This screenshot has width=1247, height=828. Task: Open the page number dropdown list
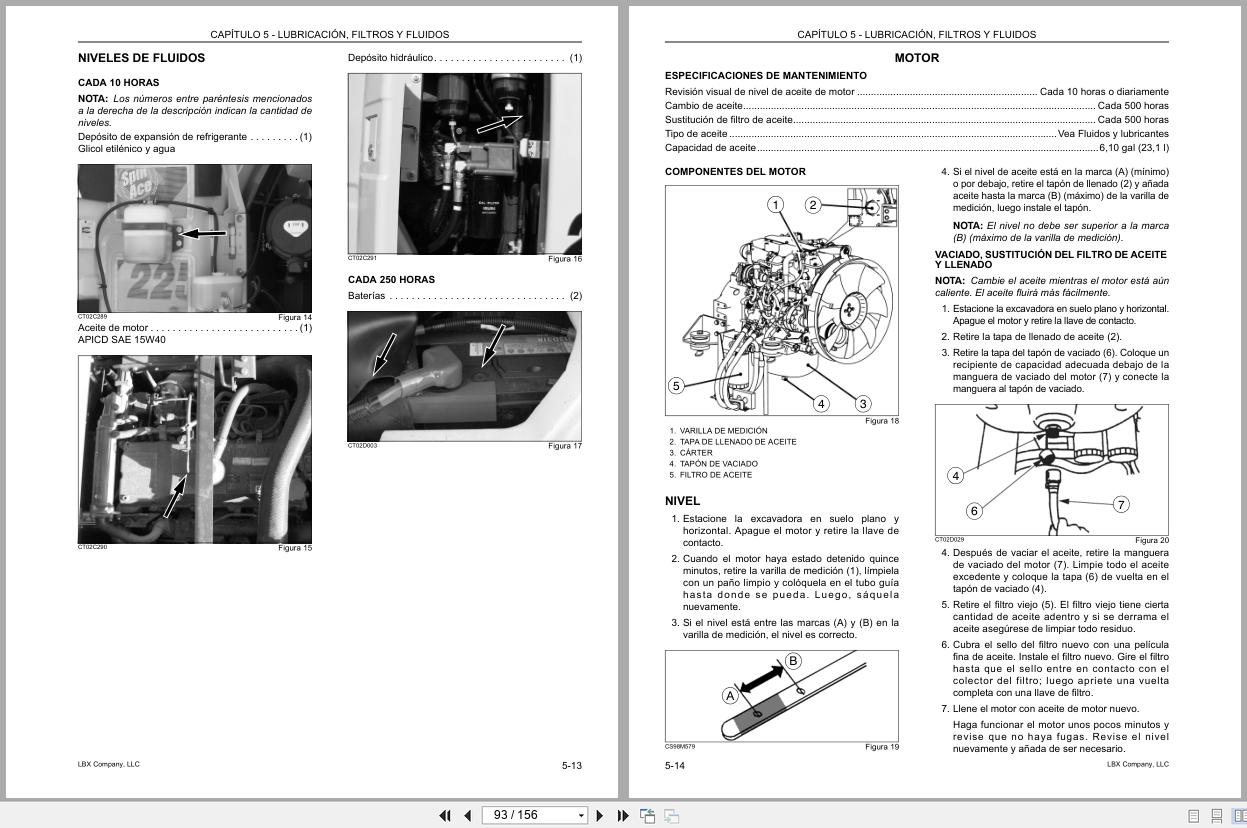point(581,815)
